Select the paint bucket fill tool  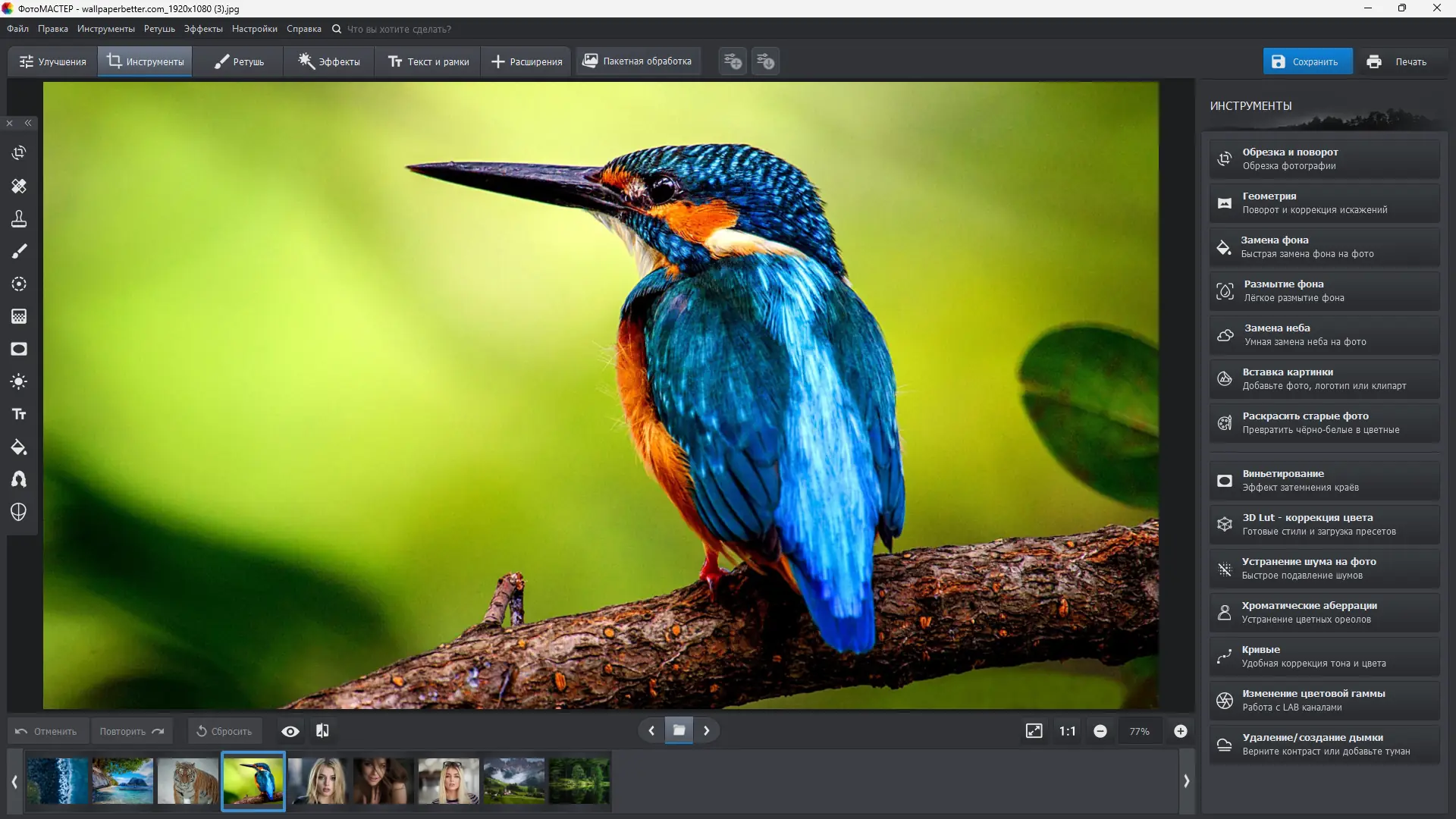click(19, 447)
